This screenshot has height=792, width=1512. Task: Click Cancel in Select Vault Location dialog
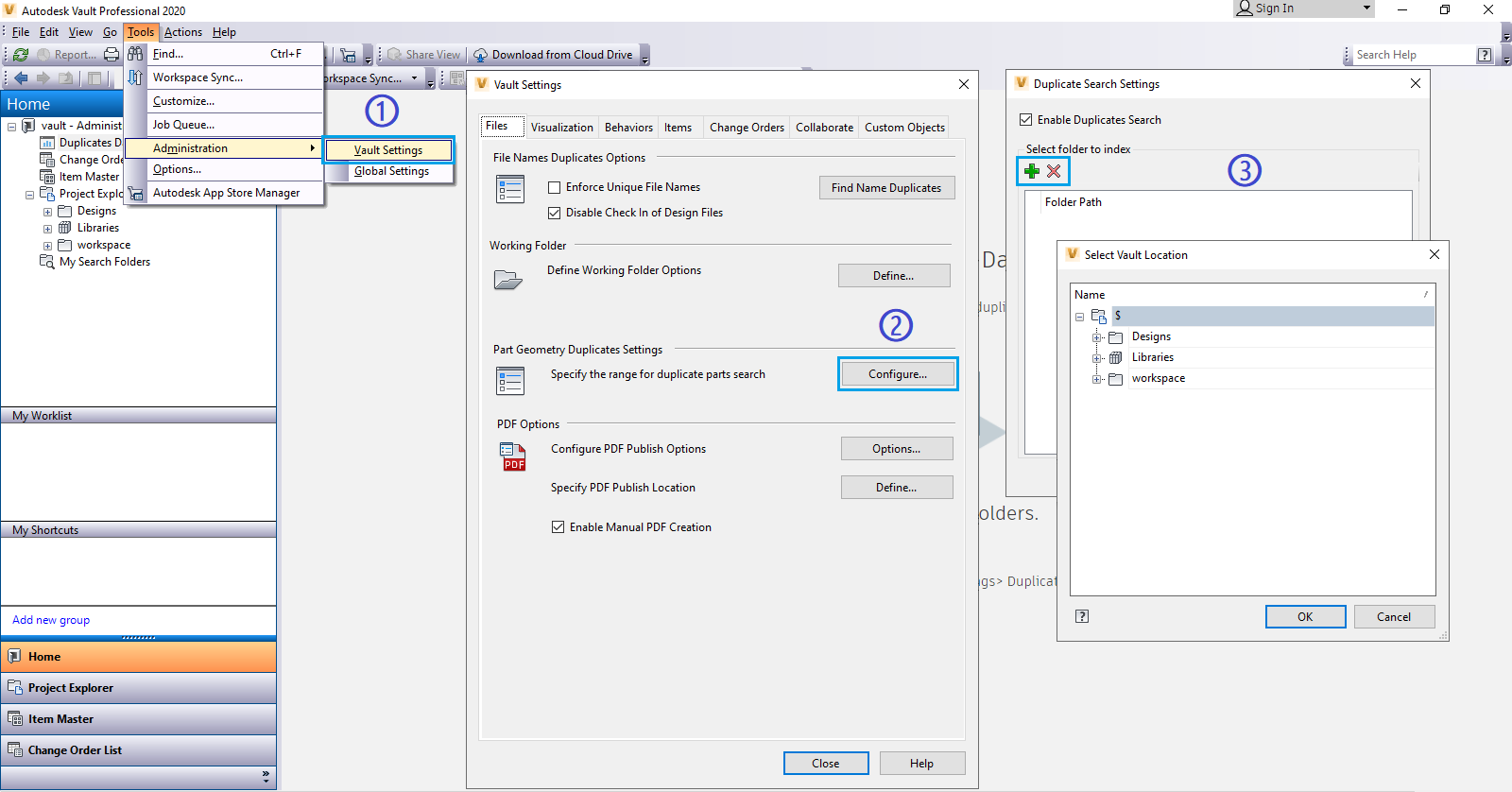pyautogui.click(x=1394, y=617)
